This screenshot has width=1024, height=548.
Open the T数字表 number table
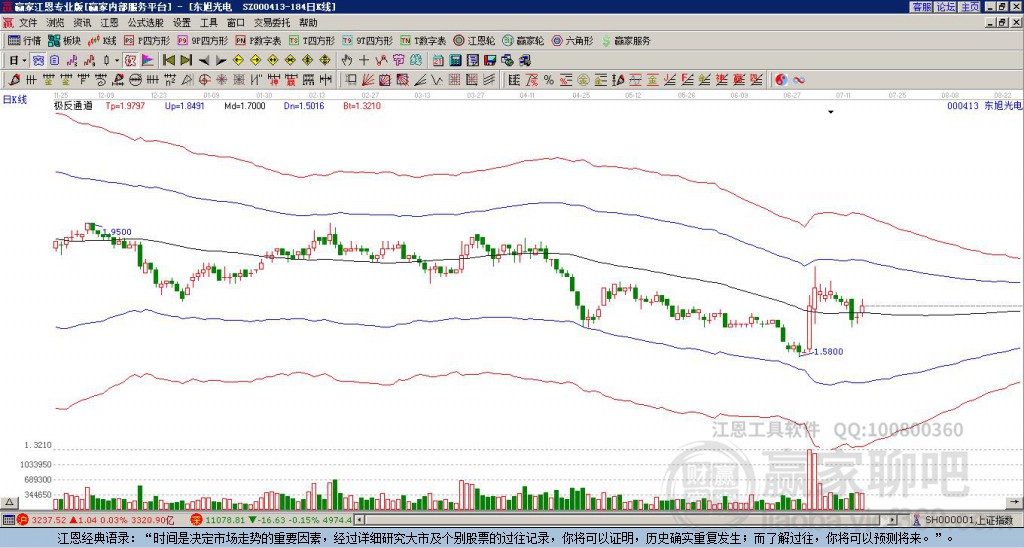423,40
